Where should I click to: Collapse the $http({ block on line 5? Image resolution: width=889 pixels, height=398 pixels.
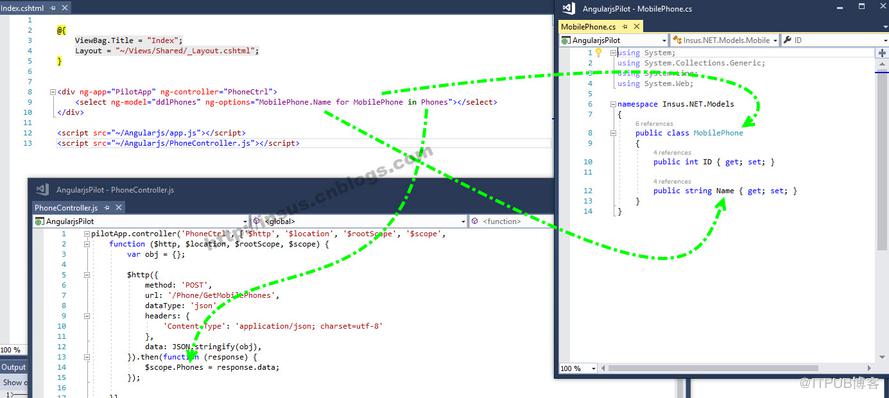(x=87, y=275)
